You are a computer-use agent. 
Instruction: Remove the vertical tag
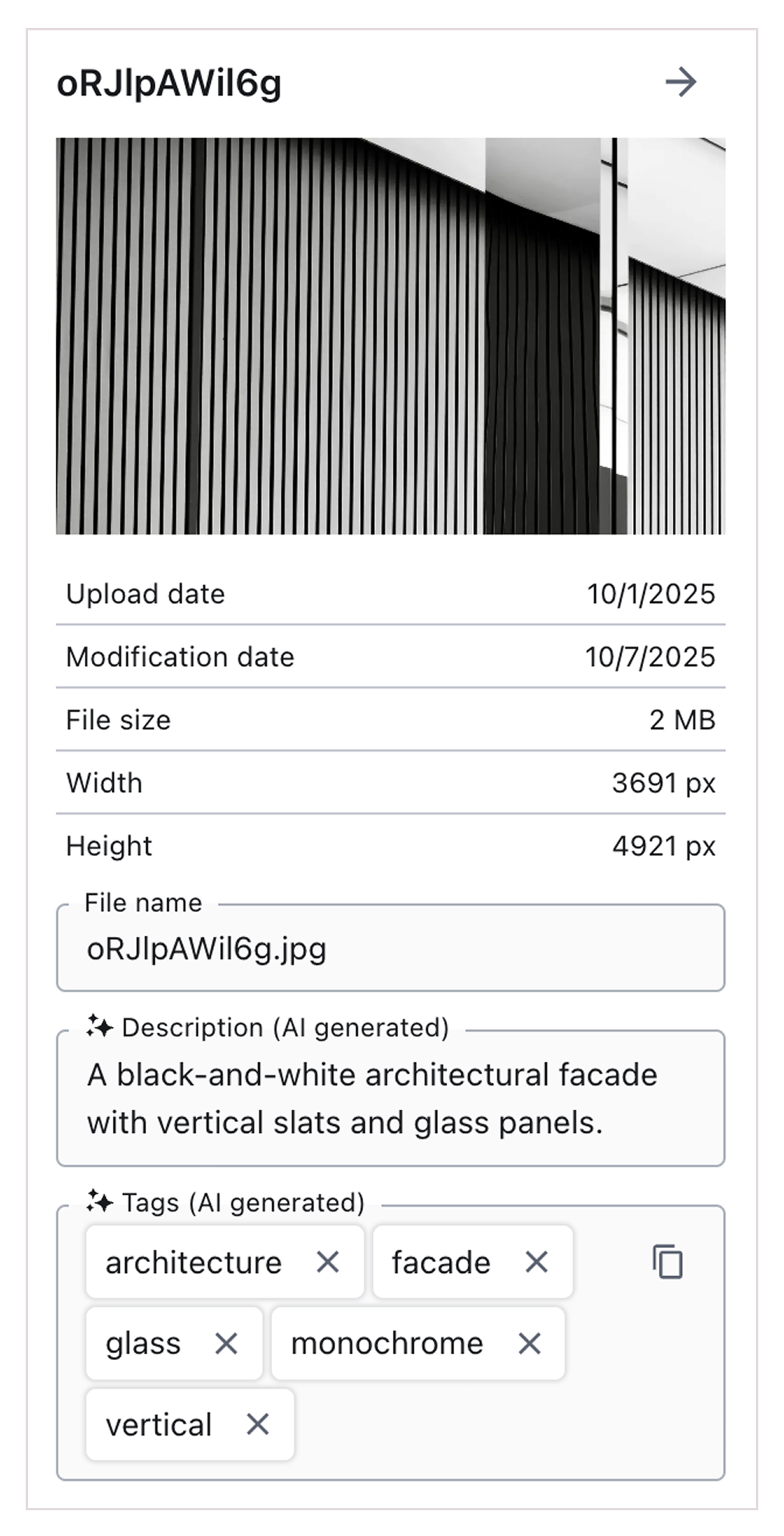coord(257,1424)
